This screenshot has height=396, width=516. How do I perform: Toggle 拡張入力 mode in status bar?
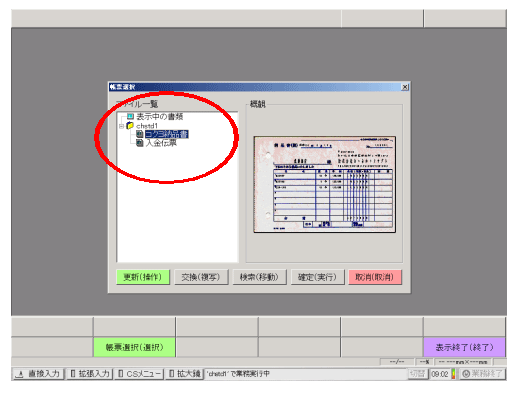point(90,374)
